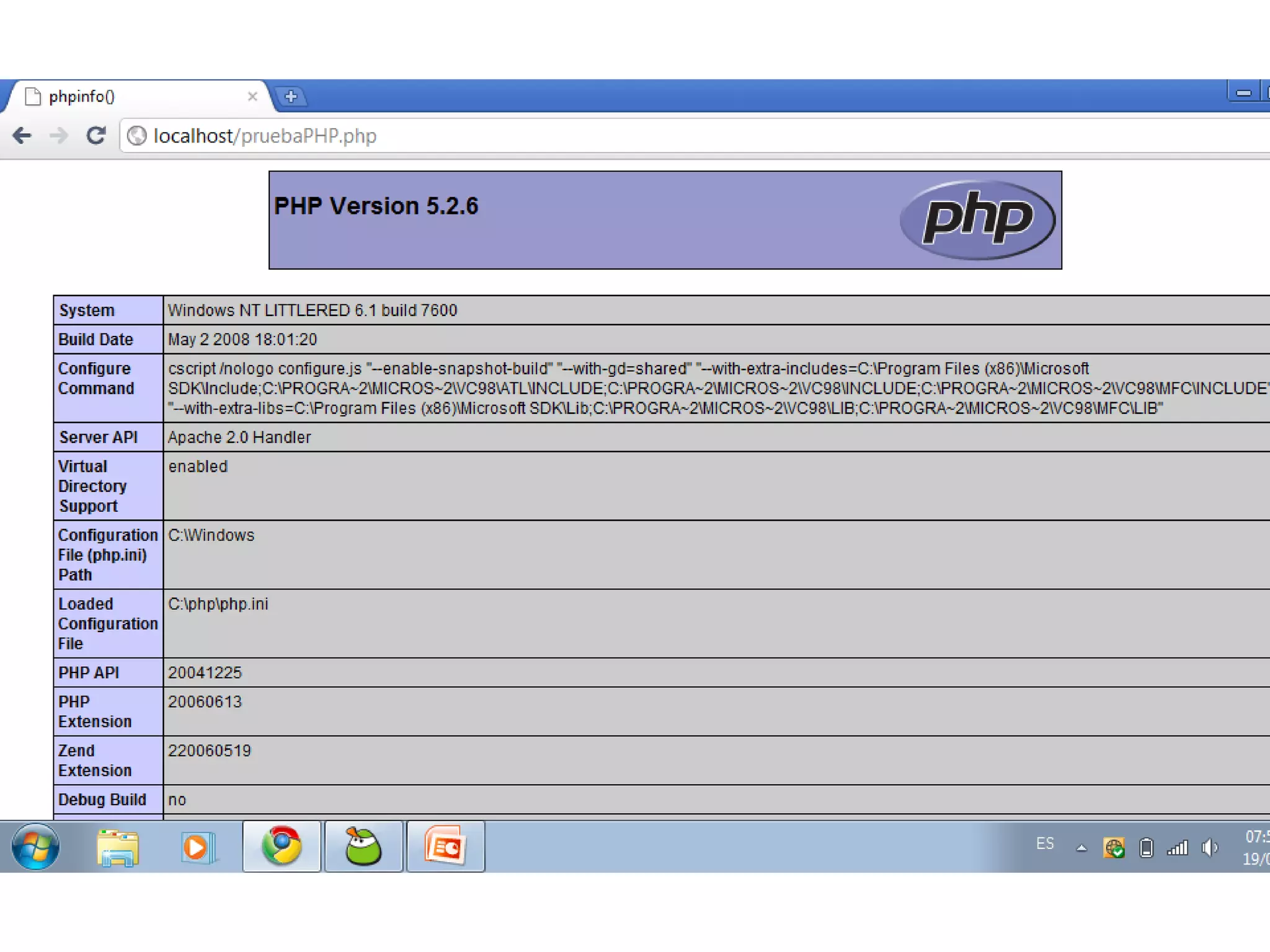Image resolution: width=1270 pixels, height=952 pixels.
Task: Open Windows Explorer from the taskbar
Action: tap(117, 847)
